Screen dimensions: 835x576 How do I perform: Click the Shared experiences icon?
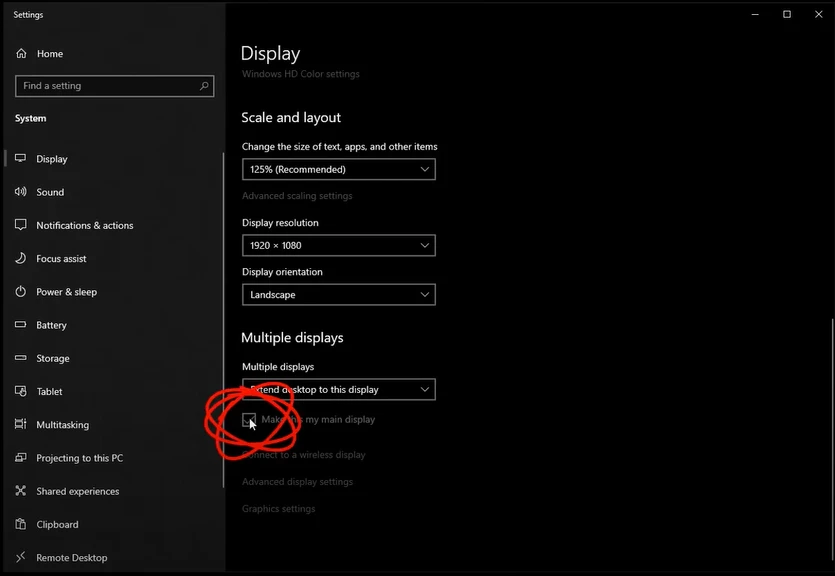click(20, 490)
